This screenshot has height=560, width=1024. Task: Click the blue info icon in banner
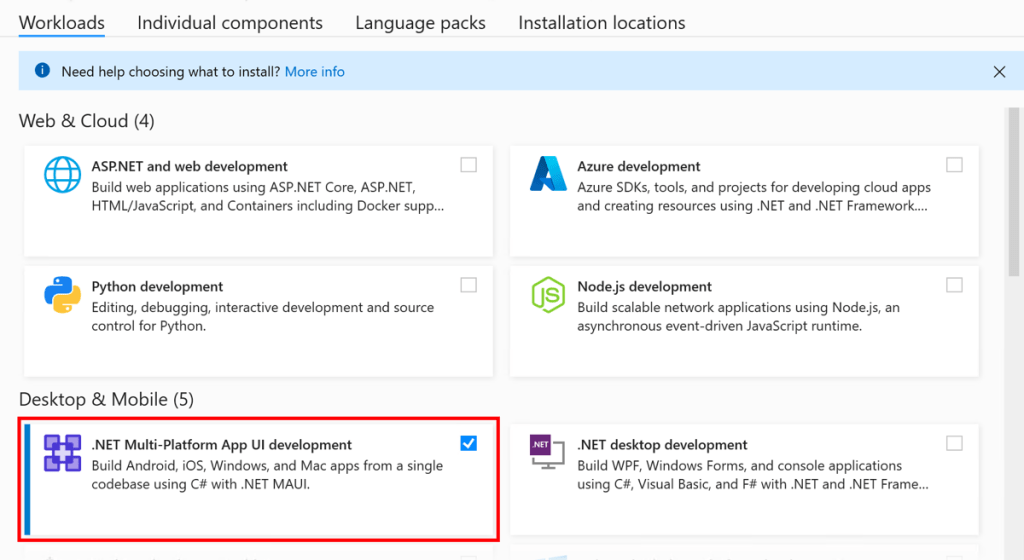[x=42, y=71]
